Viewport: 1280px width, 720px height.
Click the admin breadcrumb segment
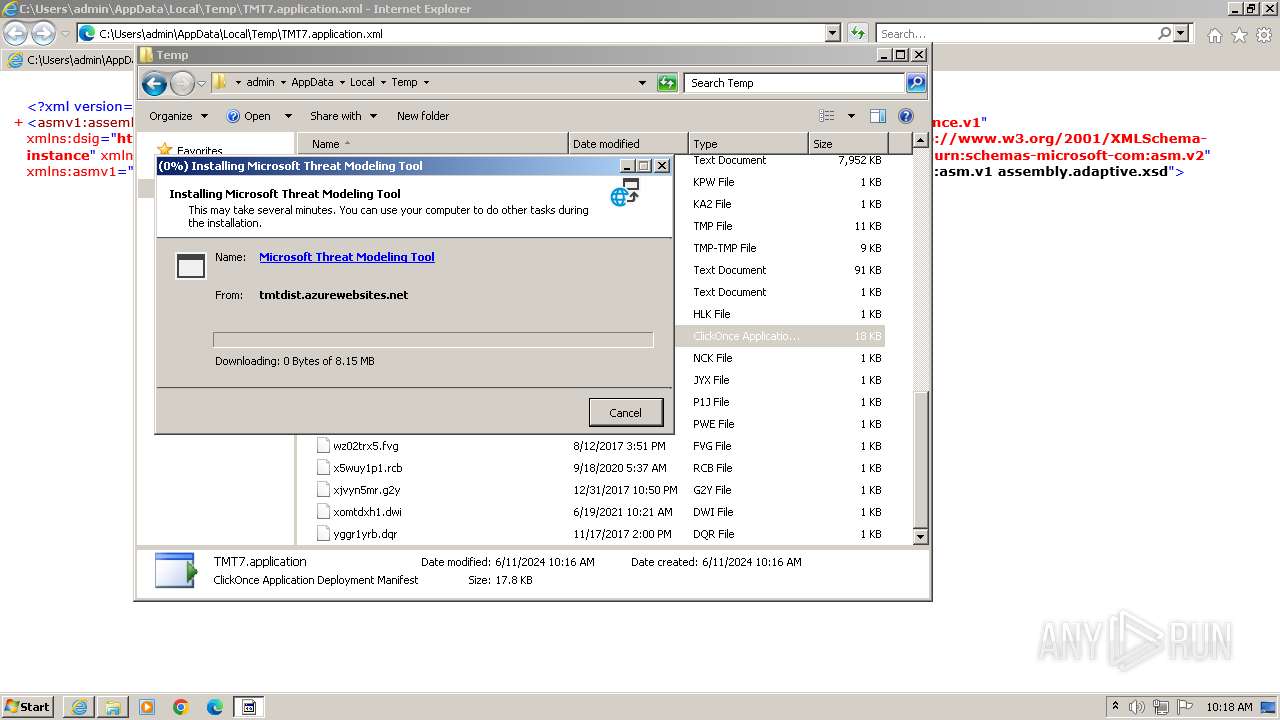[x=260, y=83]
